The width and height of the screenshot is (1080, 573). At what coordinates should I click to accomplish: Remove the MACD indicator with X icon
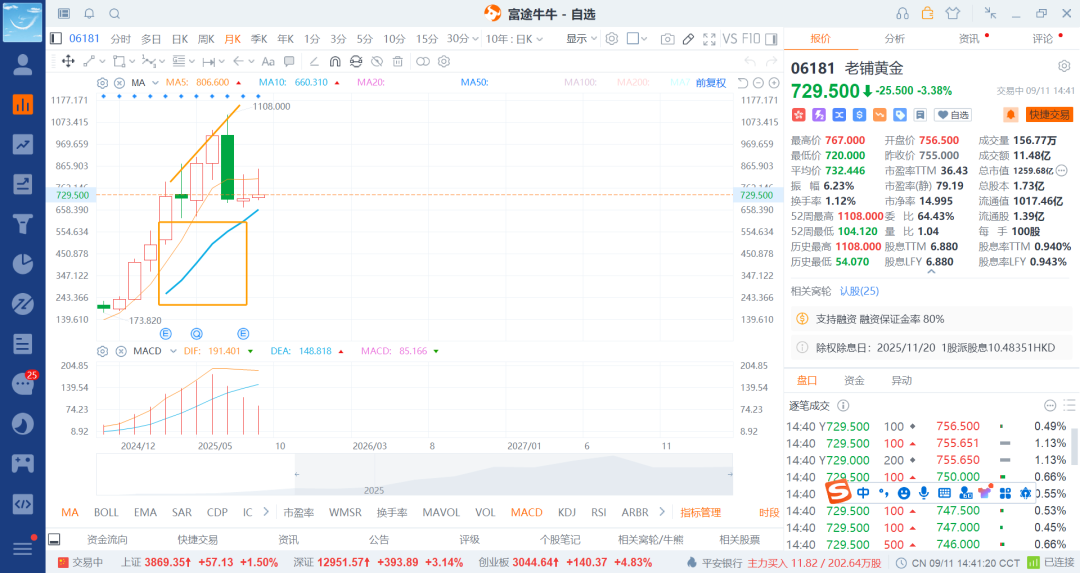(x=121, y=351)
